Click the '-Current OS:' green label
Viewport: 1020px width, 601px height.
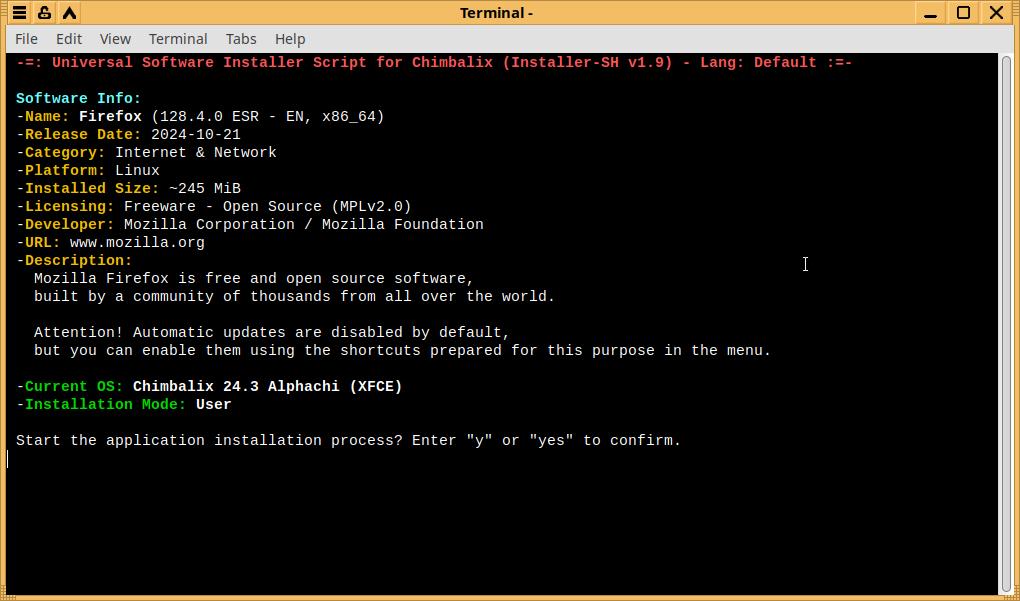tap(70, 386)
